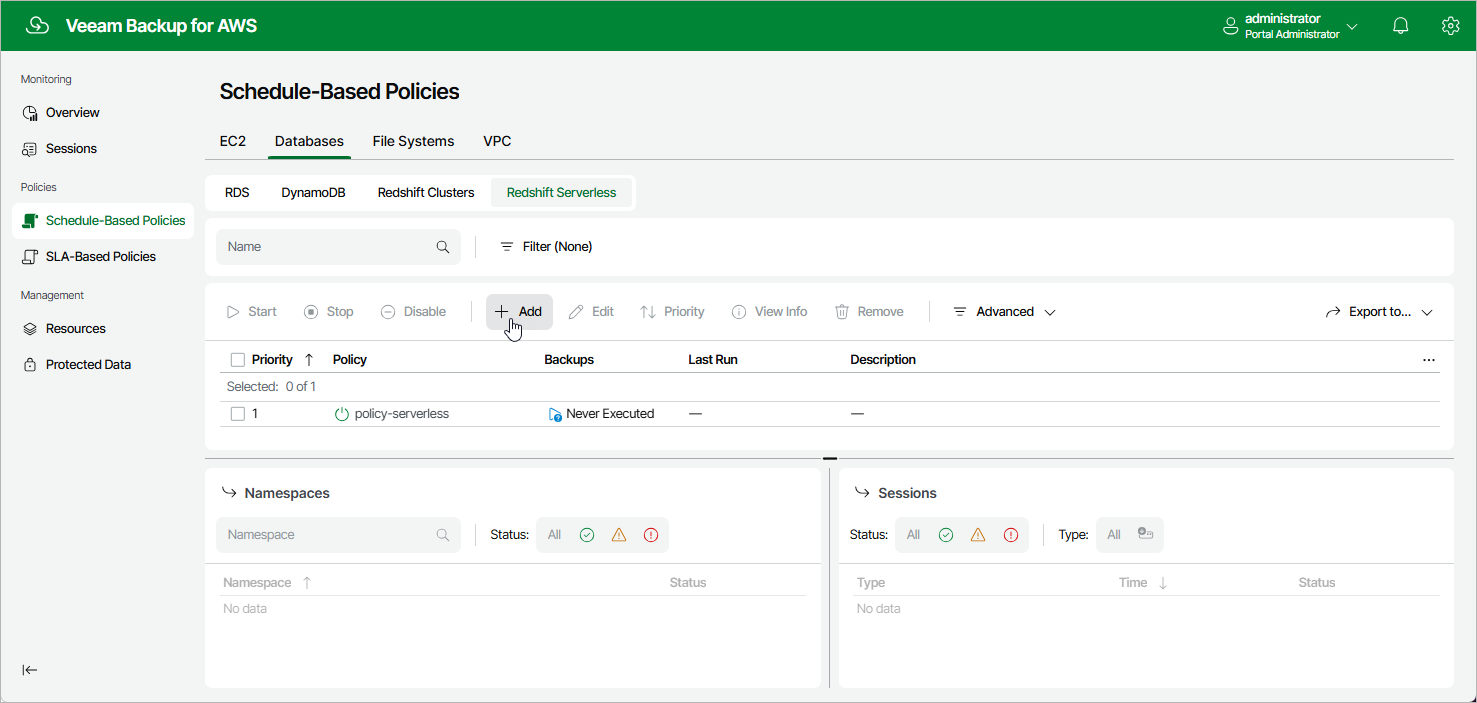Expand the administrator account menu

coord(1290,26)
